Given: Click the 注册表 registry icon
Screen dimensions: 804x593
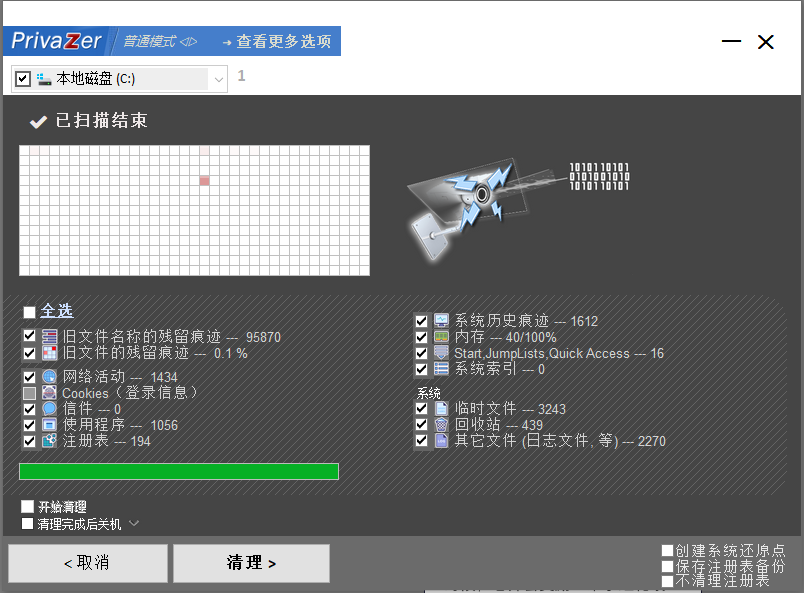Looking at the screenshot, I should click(x=48, y=440).
